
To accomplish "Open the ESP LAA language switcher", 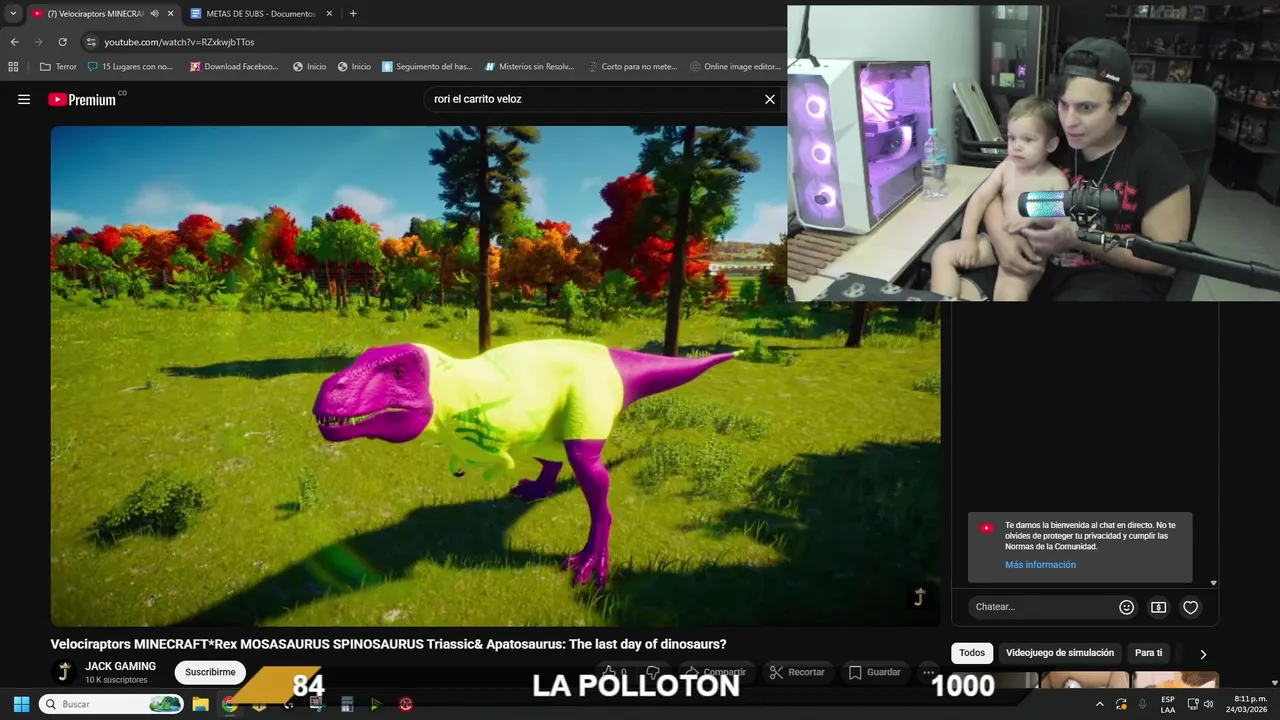I will click(x=1167, y=704).
